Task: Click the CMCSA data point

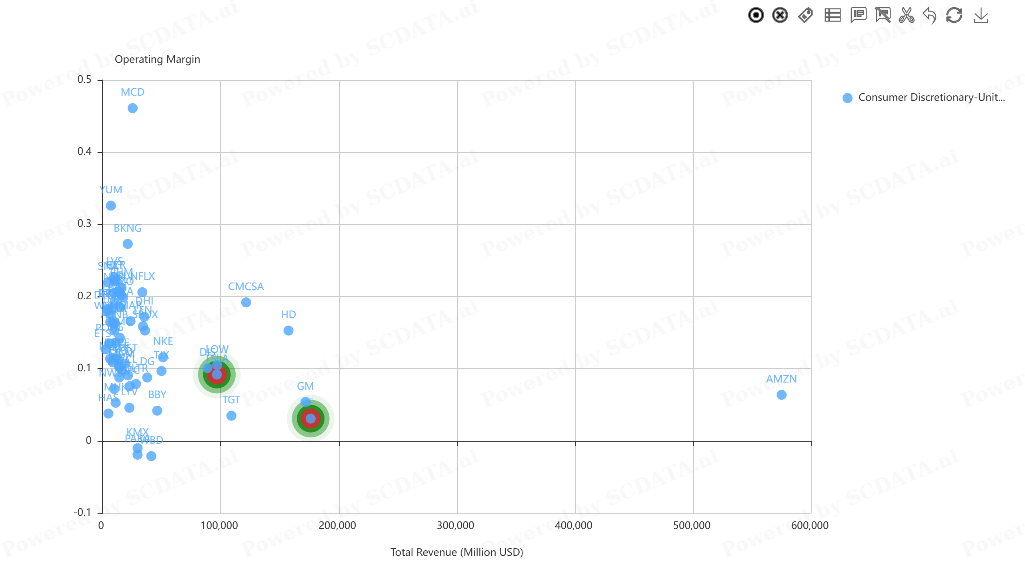Action: coord(246,302)
